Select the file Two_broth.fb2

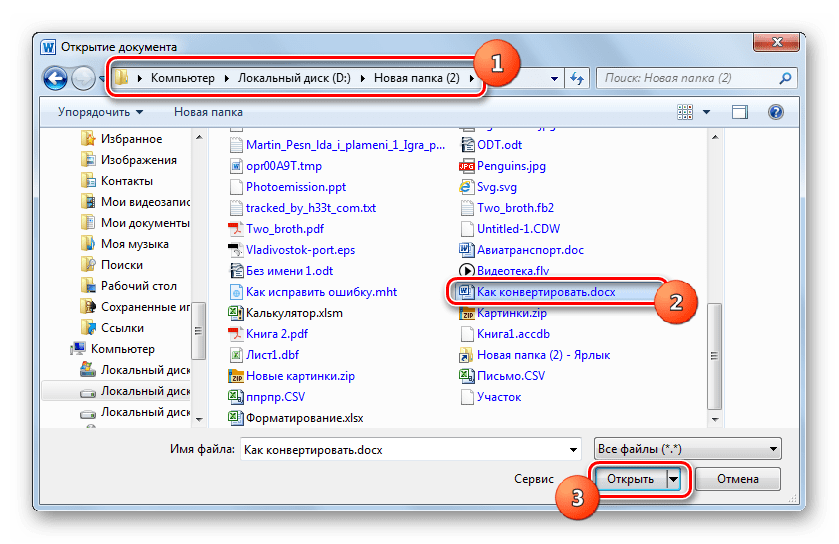coord(515,208)
